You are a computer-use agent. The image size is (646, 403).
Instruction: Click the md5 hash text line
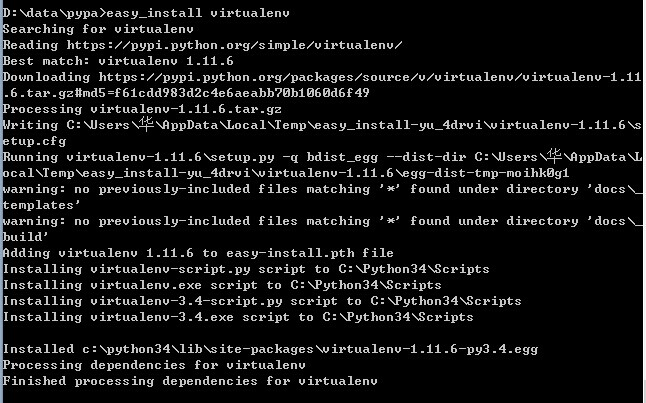[186, 93]
